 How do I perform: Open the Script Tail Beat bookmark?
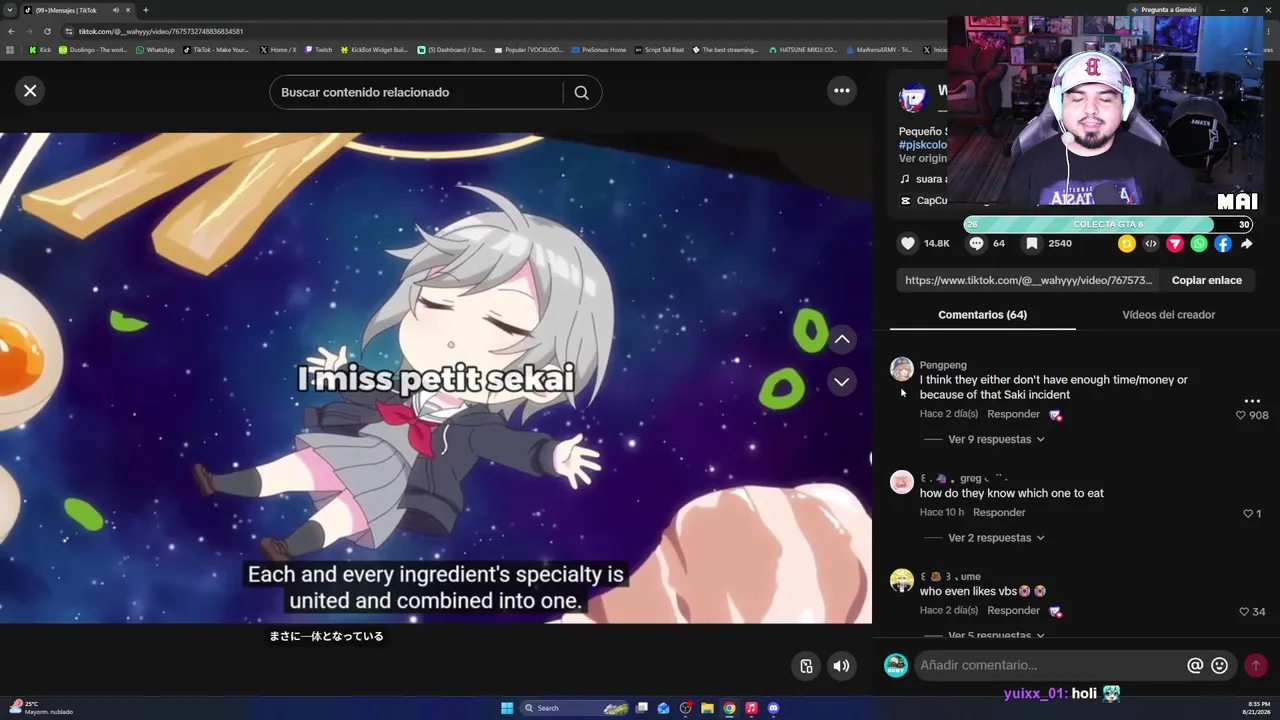point(659,50)
